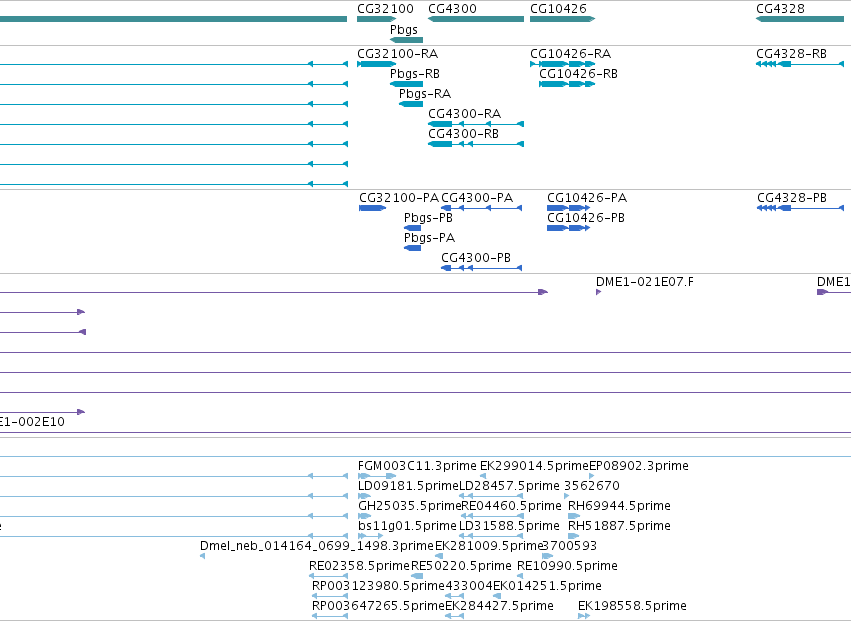Screen dimensions: 851x621
Task: Select the CG4328 gene label
Action: tap(780, 9)
